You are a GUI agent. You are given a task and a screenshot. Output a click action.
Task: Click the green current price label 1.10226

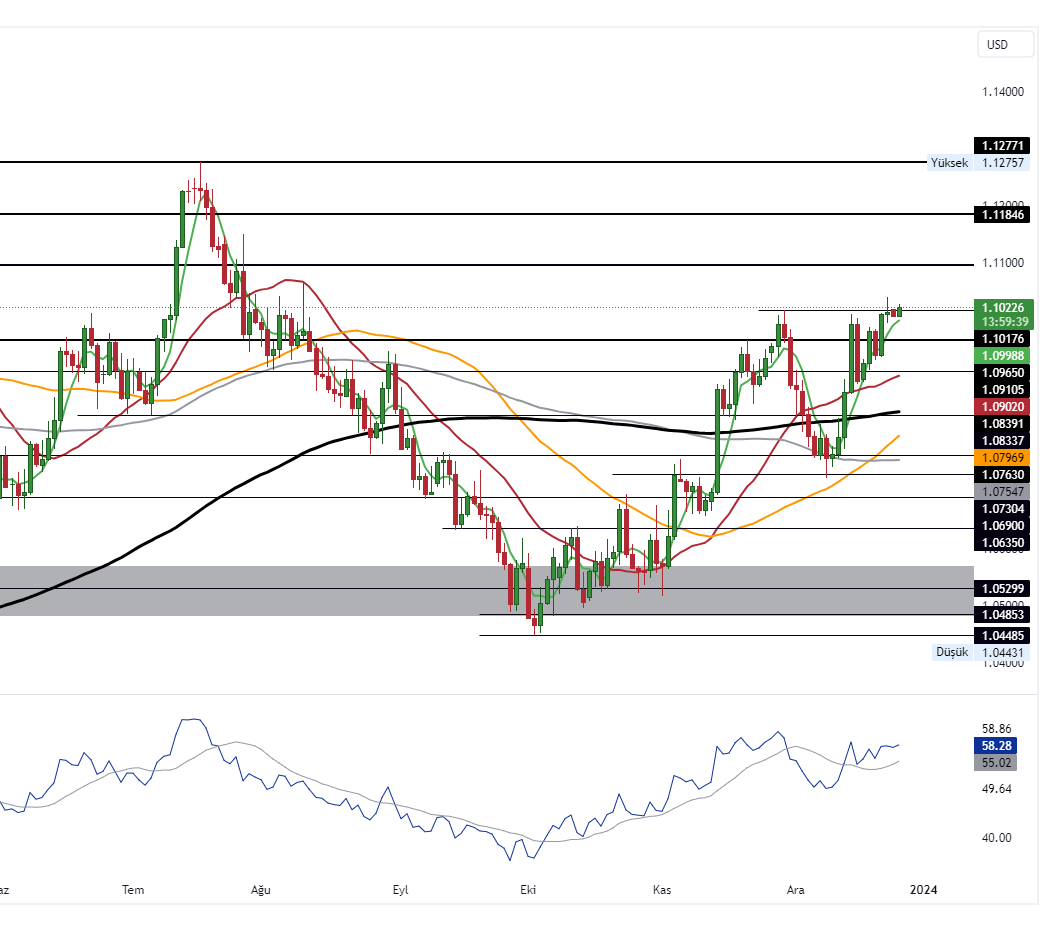(x=1005, y=308)
